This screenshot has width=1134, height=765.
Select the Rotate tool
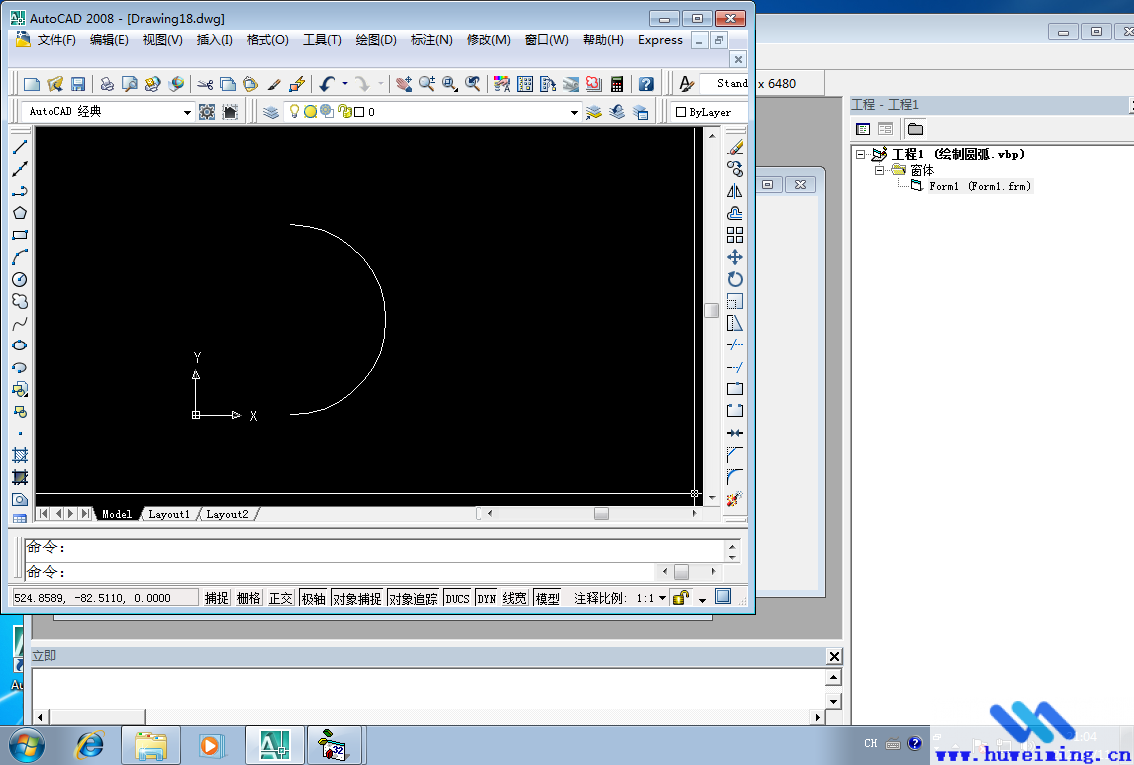(735, 279)
